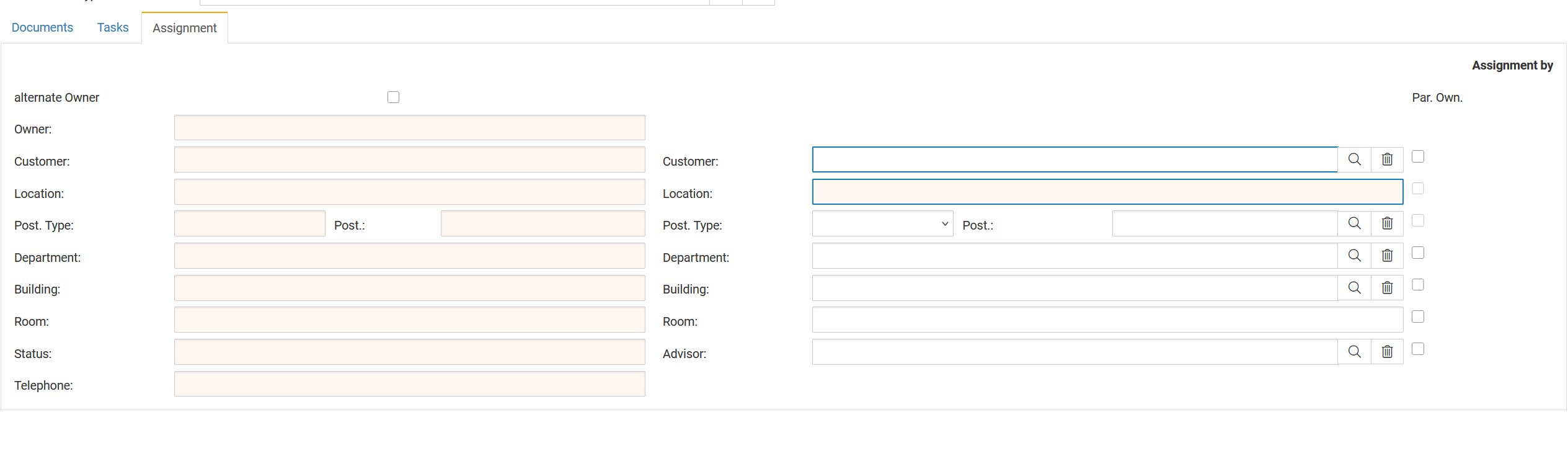Clear the Department field with trash icon
Viewport: 1568px width, 453px height.
click(x=1387, y=256)
